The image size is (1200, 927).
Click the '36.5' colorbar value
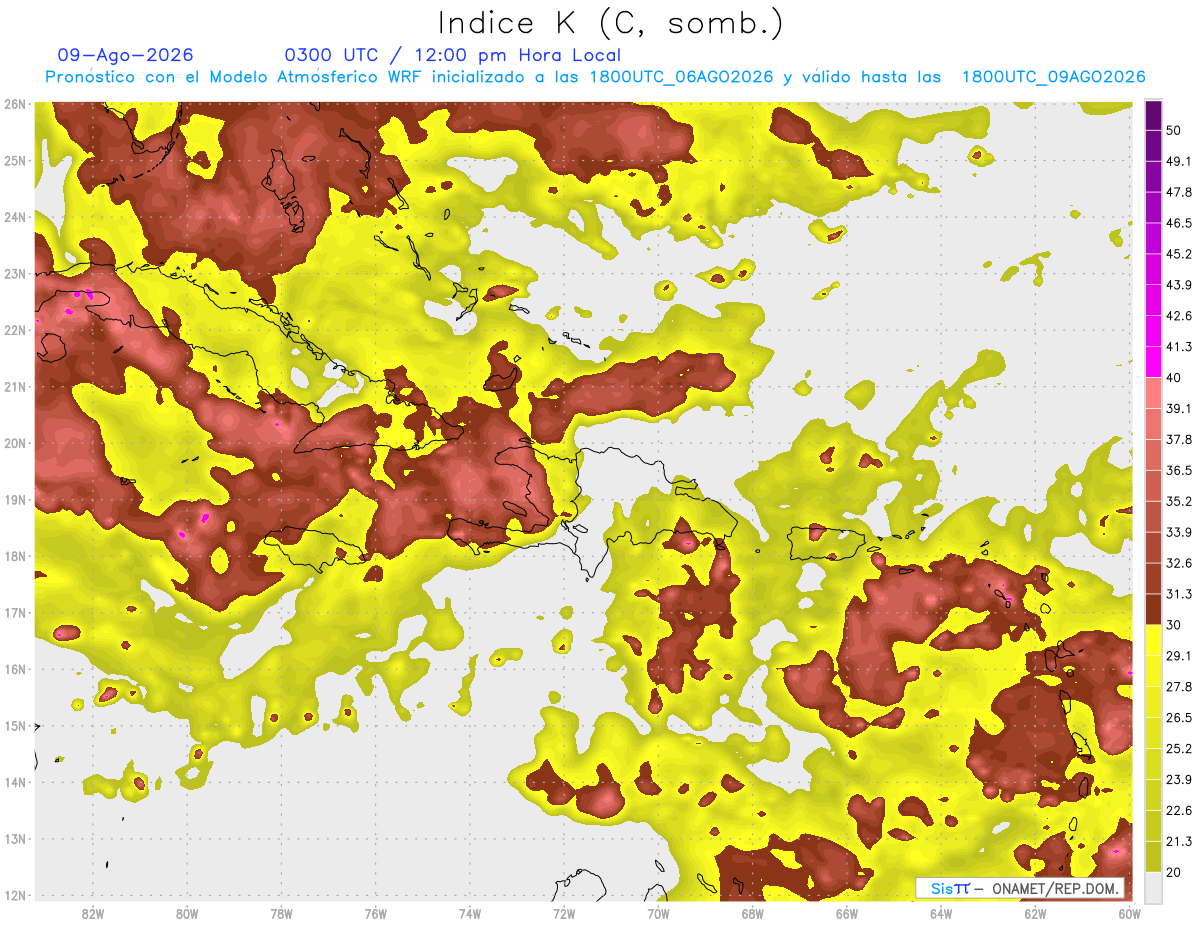(1179, 470)
